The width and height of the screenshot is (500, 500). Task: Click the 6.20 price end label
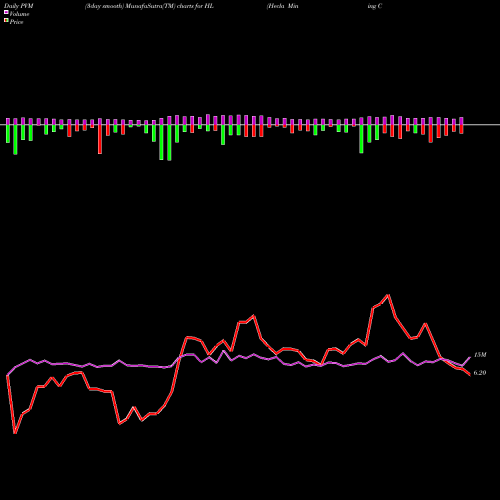pos(480,373)
